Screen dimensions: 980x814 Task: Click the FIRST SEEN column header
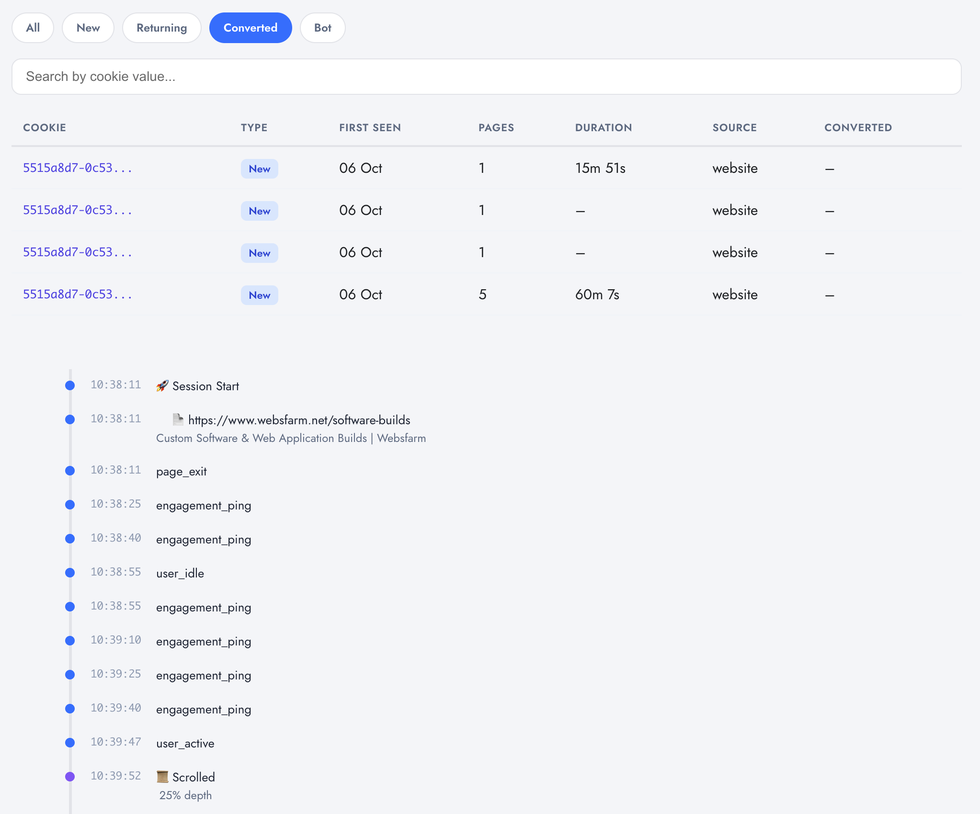(x=370, y=128)
